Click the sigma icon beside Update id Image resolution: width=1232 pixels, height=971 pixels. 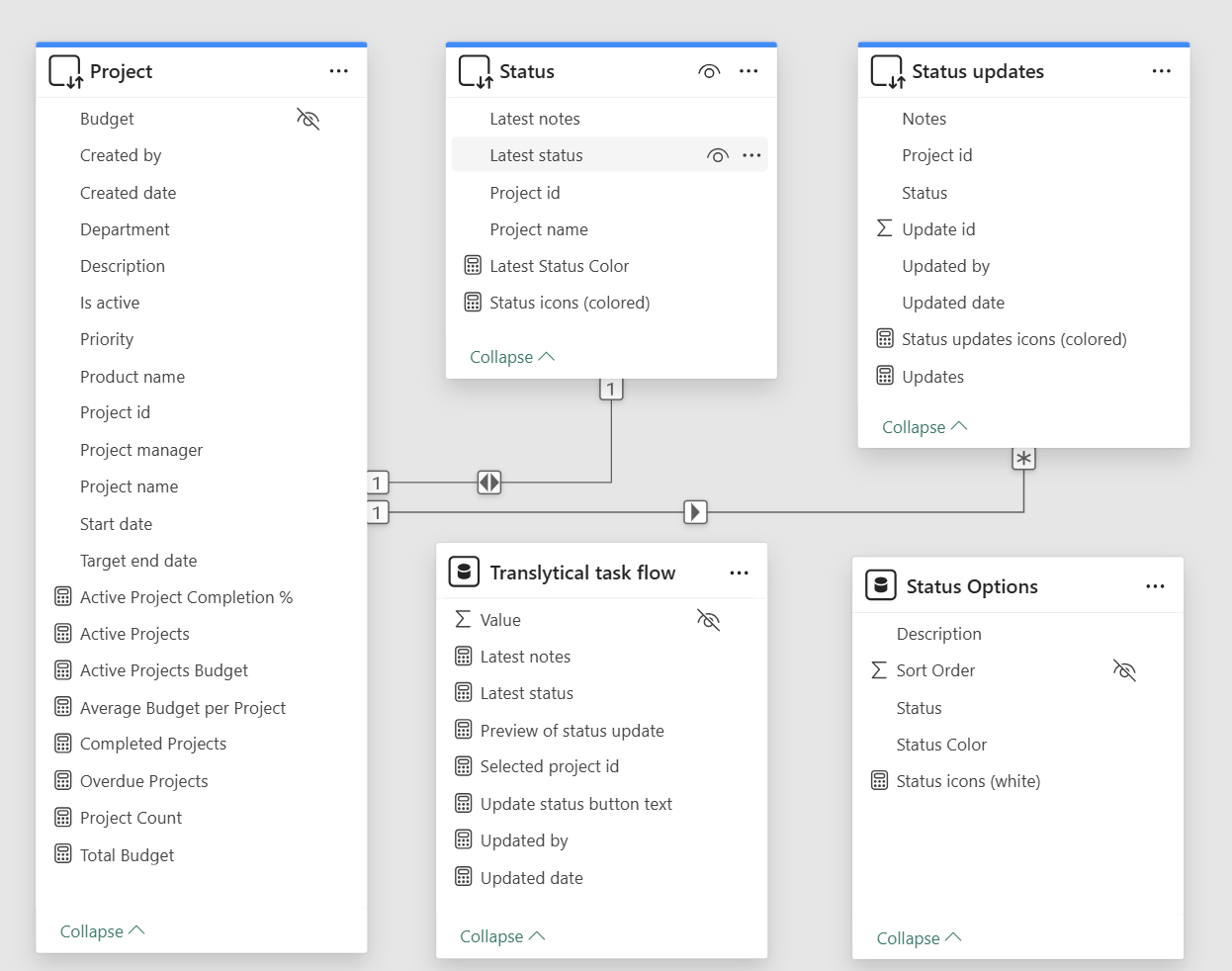pyautogui.click(x=885, y=228)
